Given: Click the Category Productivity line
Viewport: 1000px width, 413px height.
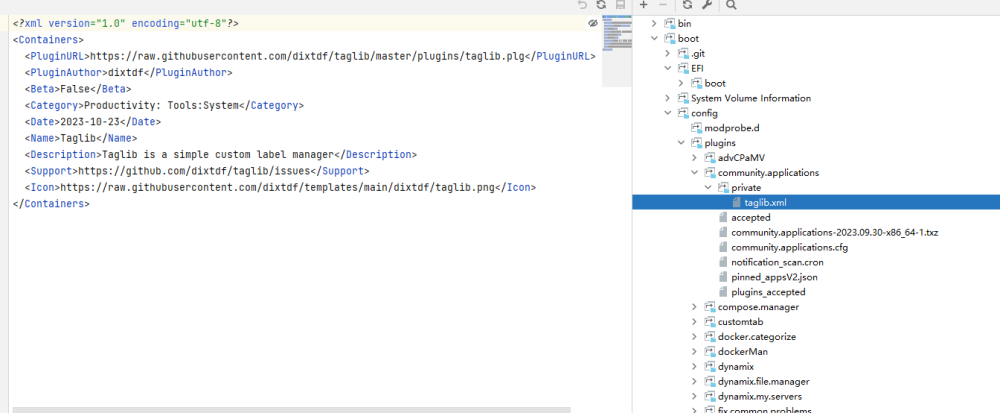Looking at the screenshot, I should point(165,105).
